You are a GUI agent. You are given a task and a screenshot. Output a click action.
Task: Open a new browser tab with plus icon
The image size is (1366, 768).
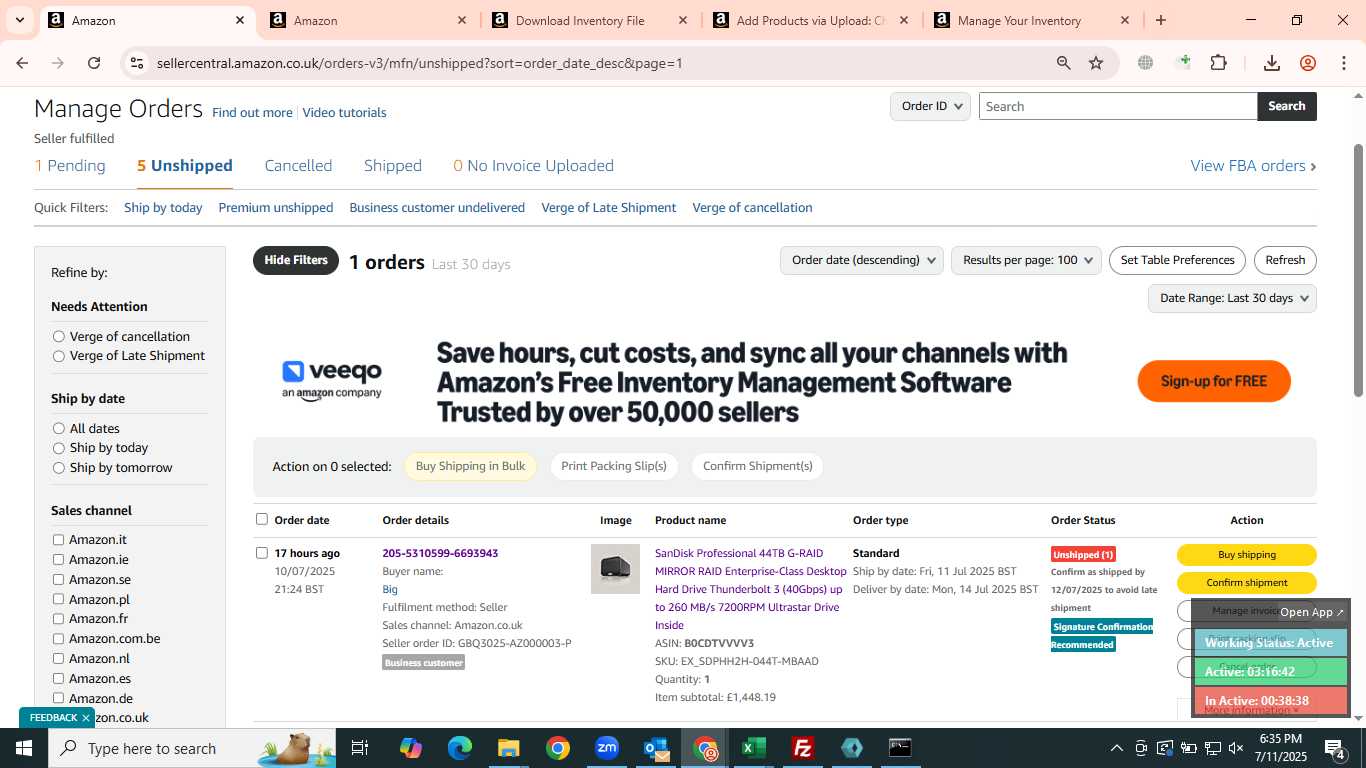[x=1161, y=20]
